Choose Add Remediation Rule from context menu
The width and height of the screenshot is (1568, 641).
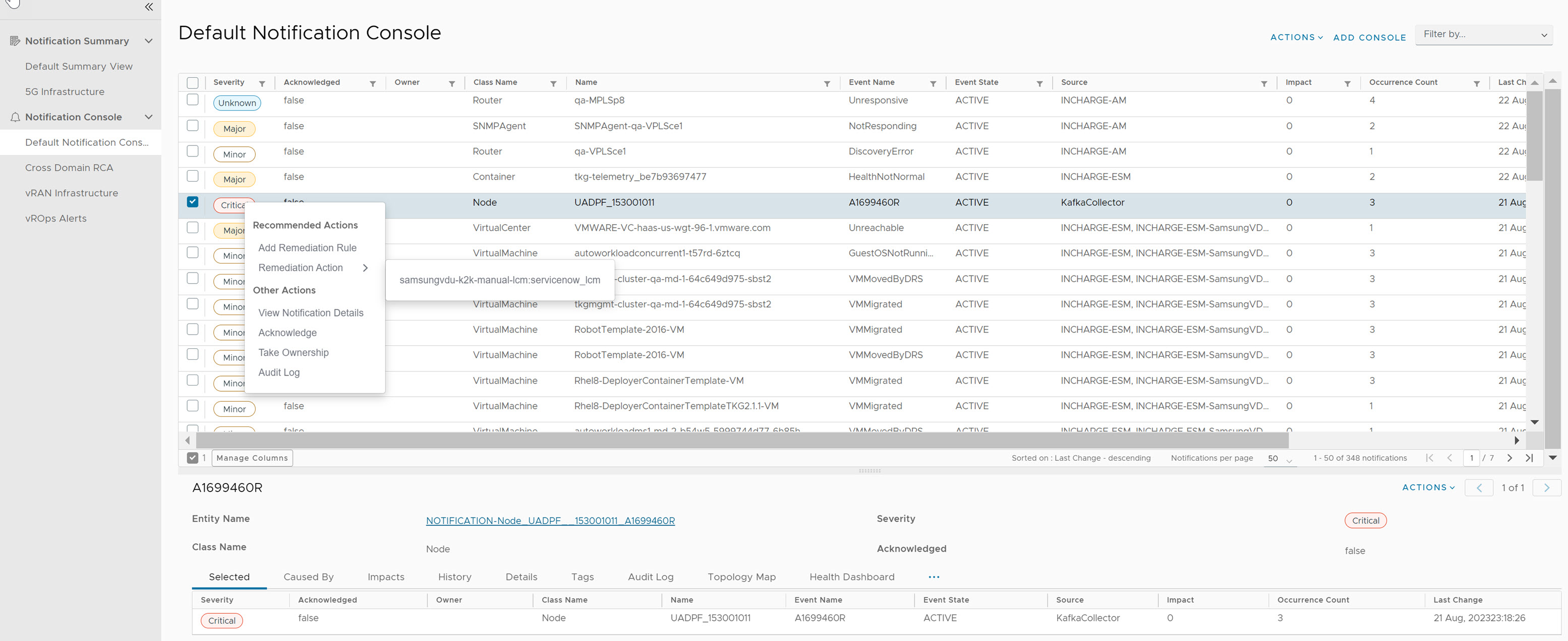click(307, 248)
